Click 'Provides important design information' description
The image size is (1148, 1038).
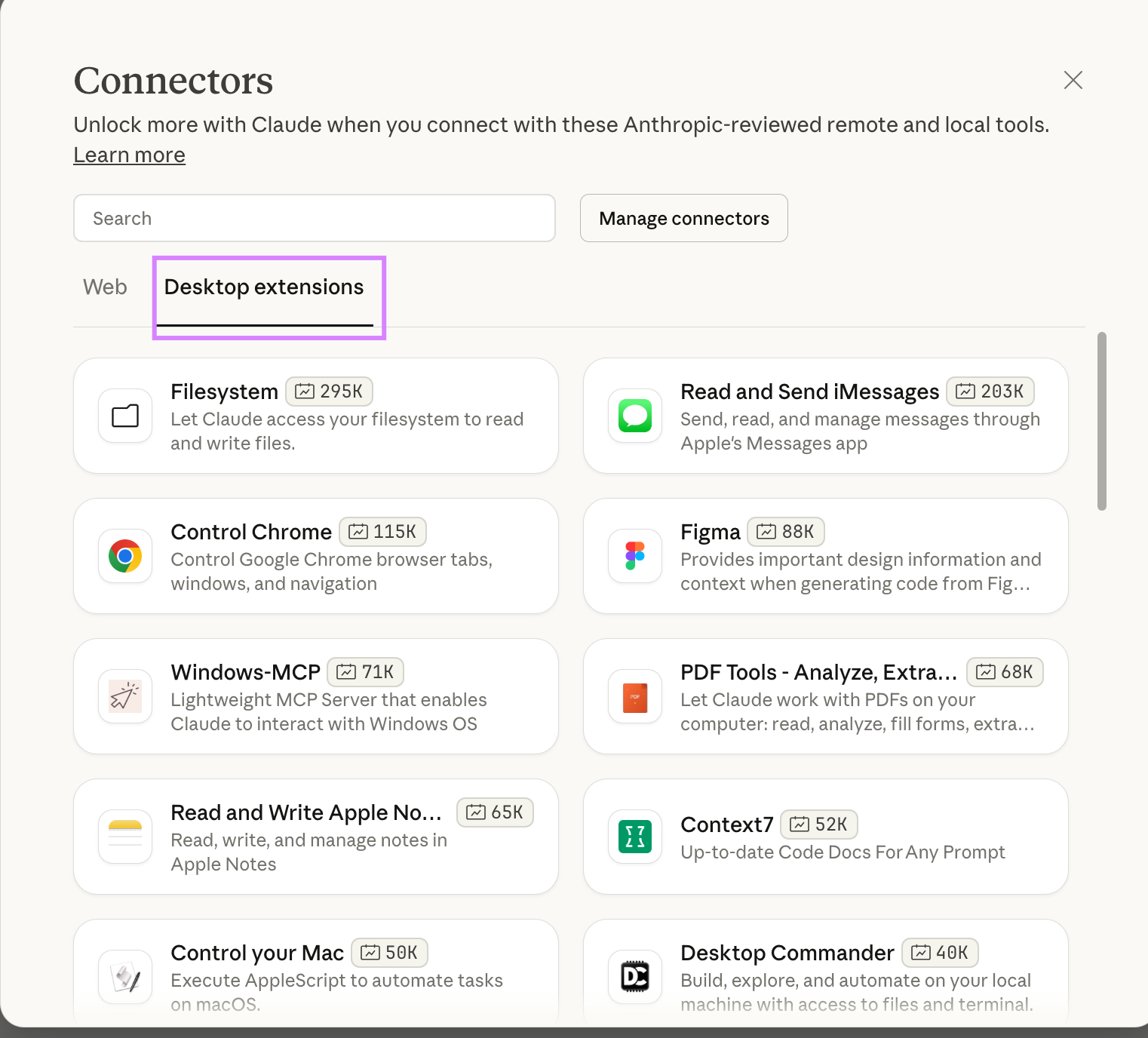(861, 572)
